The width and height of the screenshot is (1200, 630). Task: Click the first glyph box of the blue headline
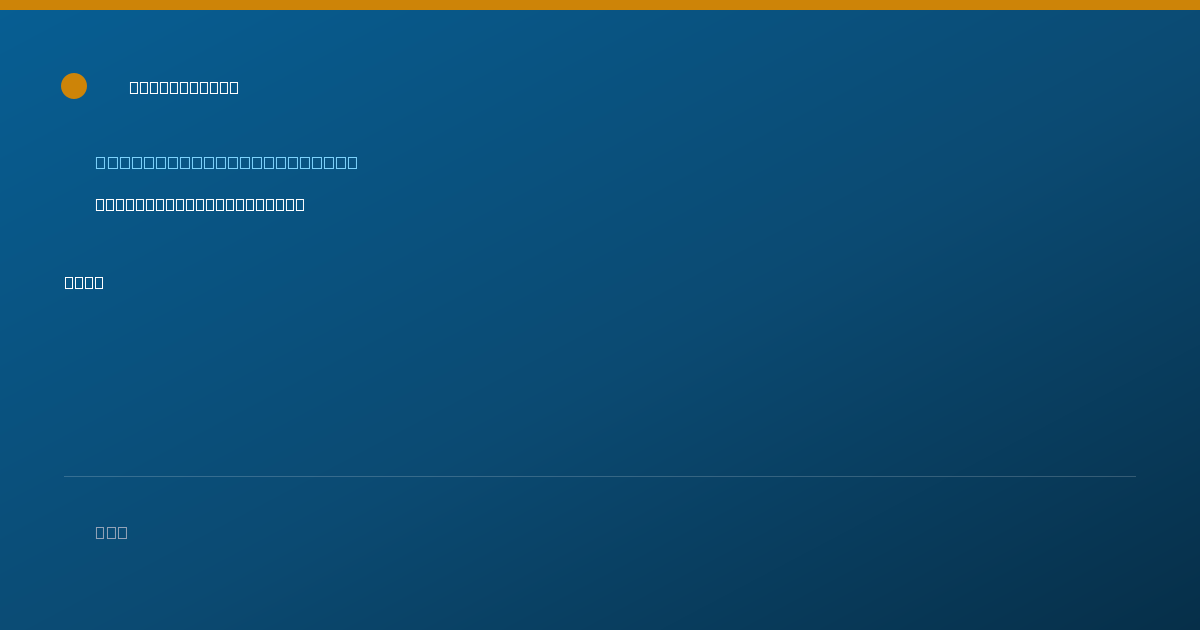tap(100, 162)
